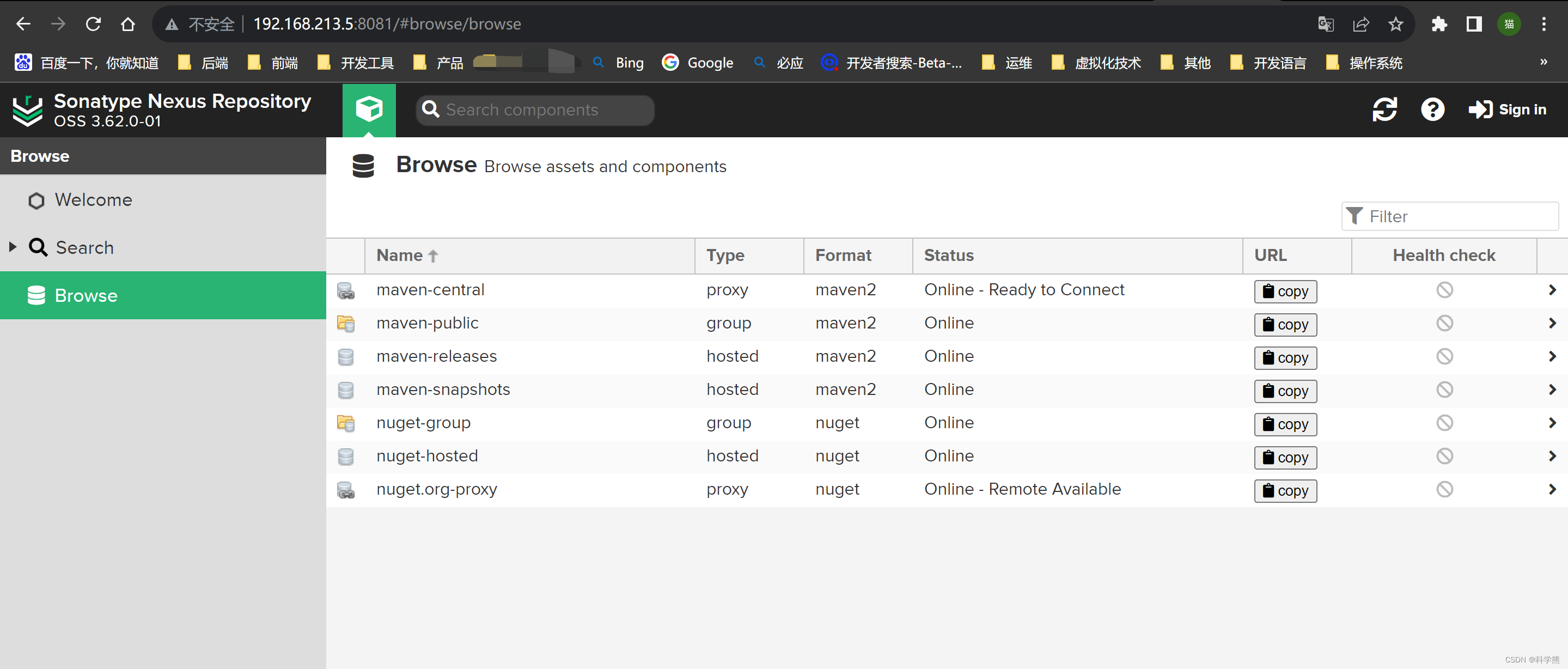This screenshot has width=1568, height=669.
Task: Click the maven-central proxy repository icon
Action: click(x=346, y=290)
